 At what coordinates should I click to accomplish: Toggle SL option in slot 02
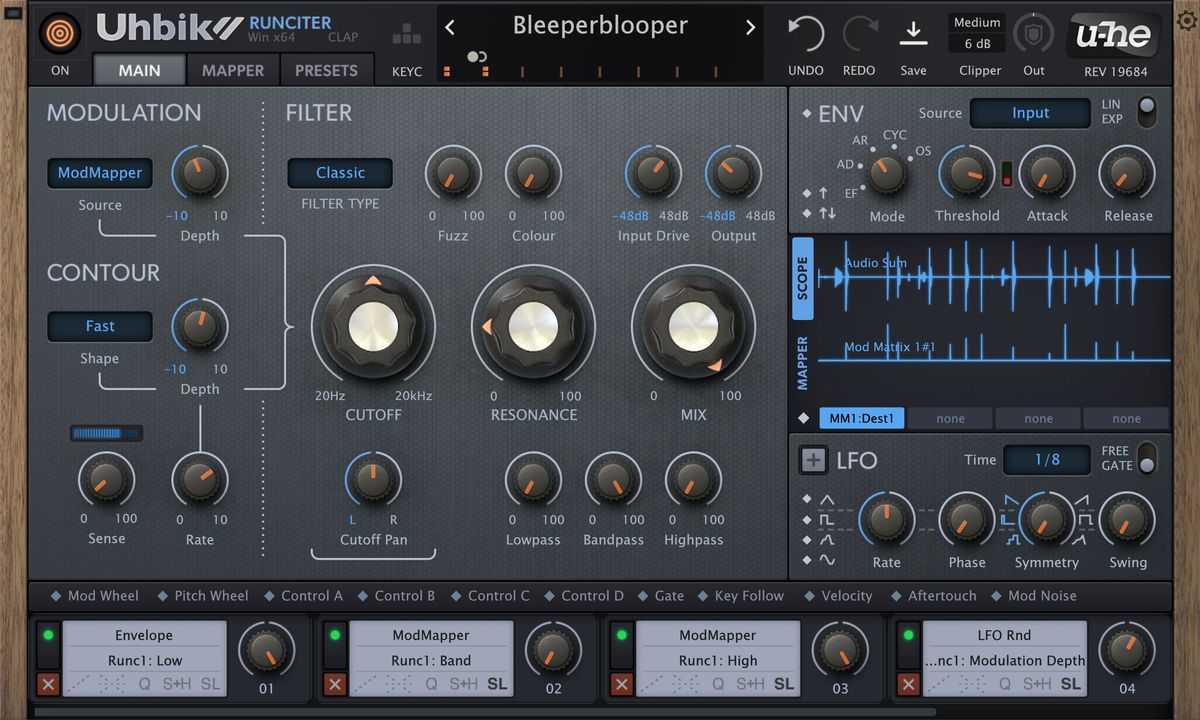(x=497, y=684)
